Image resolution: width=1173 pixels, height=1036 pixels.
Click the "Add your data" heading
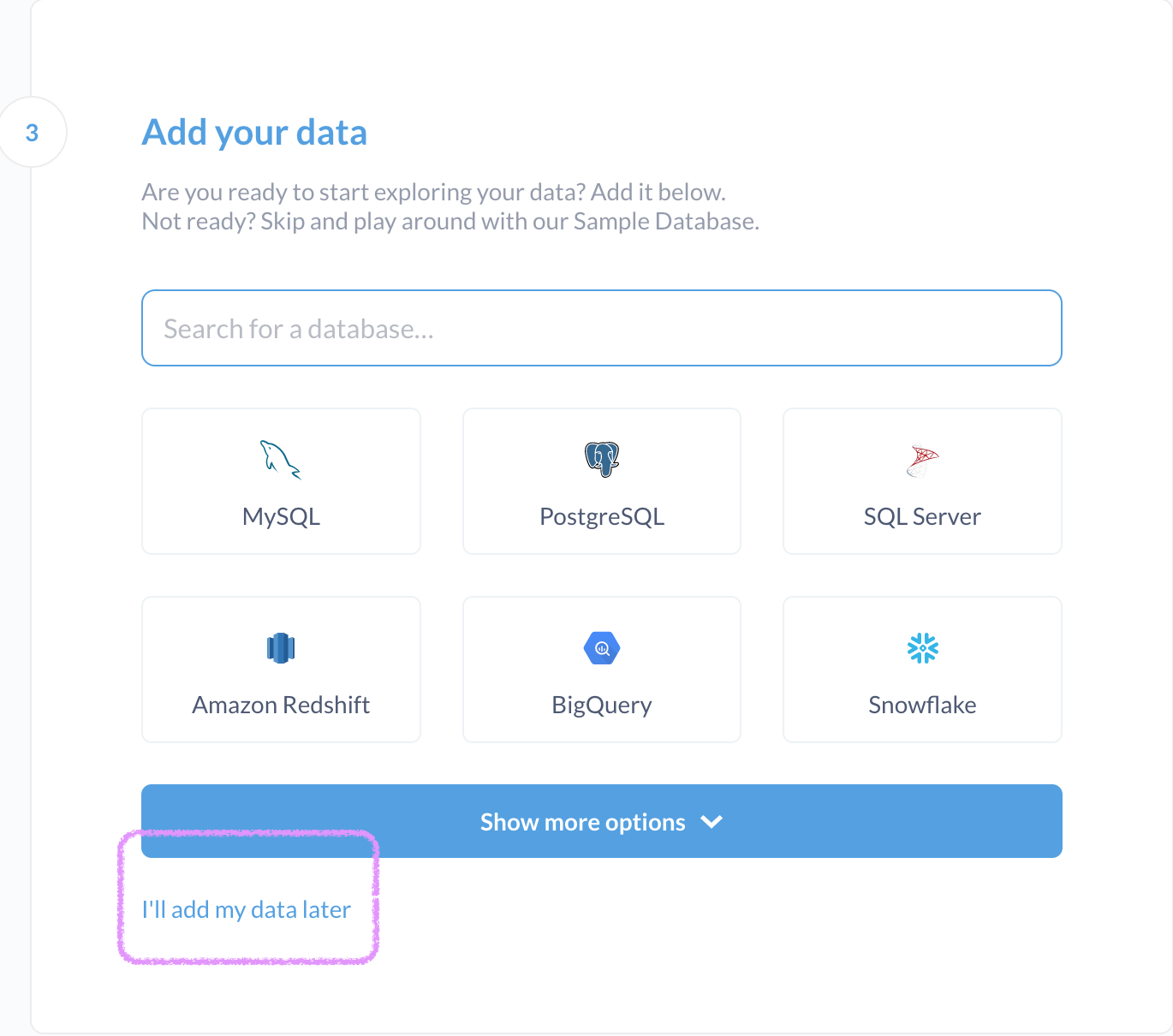(x=254, y=133)
